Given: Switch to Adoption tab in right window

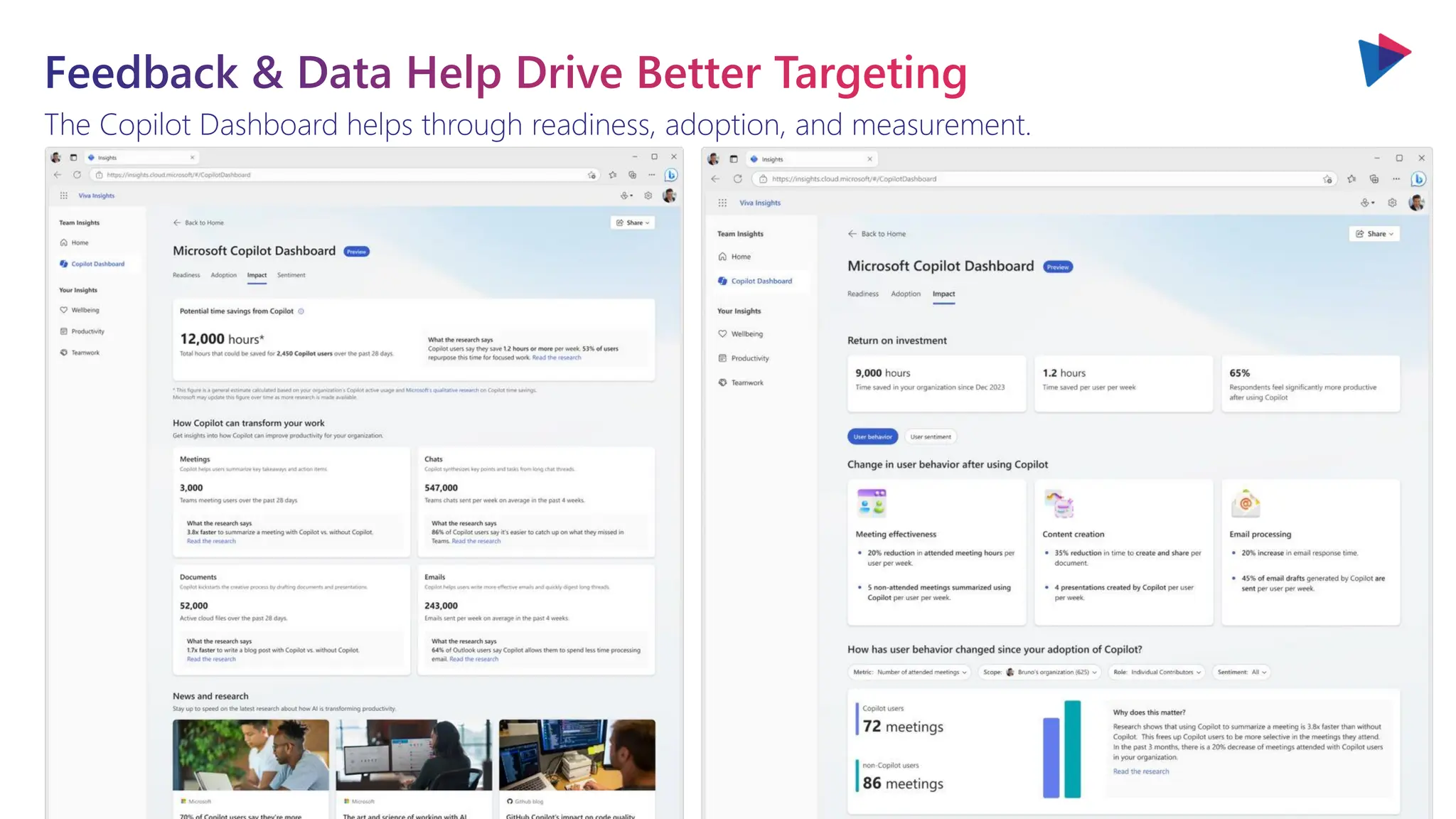Looking at the screenshot, I should (905, 294).
